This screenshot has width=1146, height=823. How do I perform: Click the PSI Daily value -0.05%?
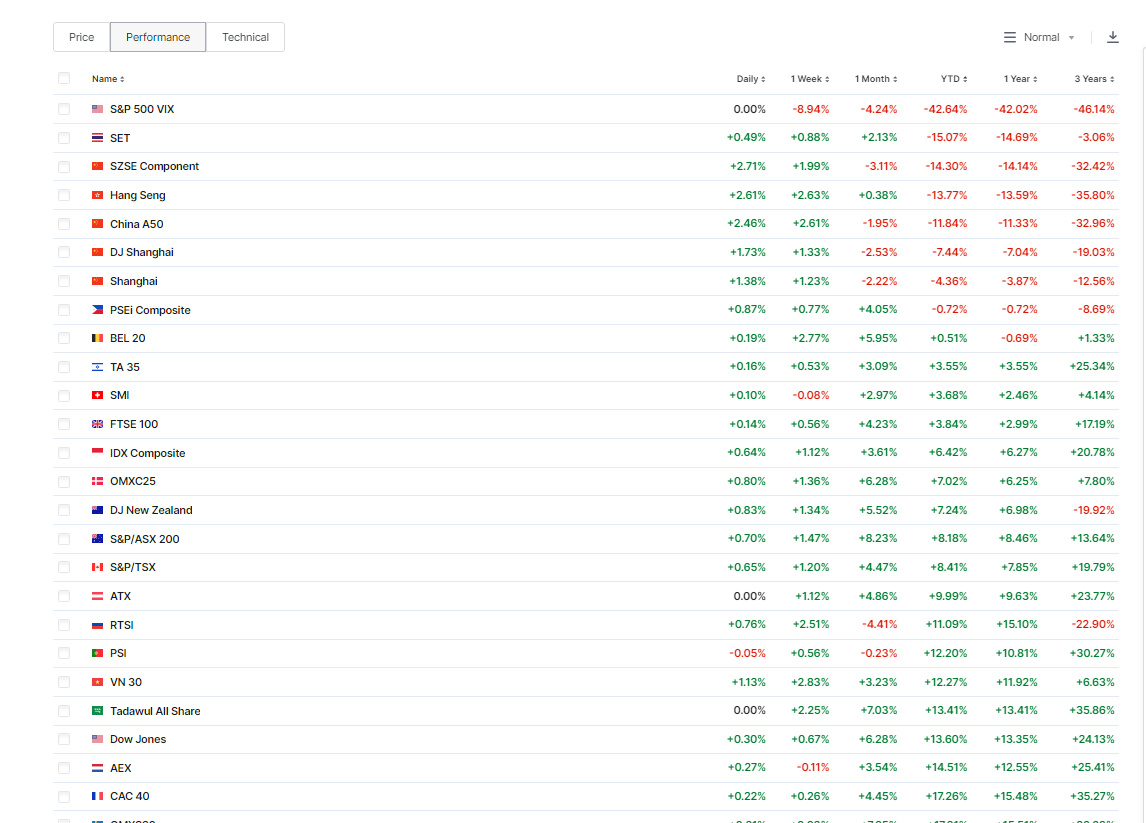748,653
